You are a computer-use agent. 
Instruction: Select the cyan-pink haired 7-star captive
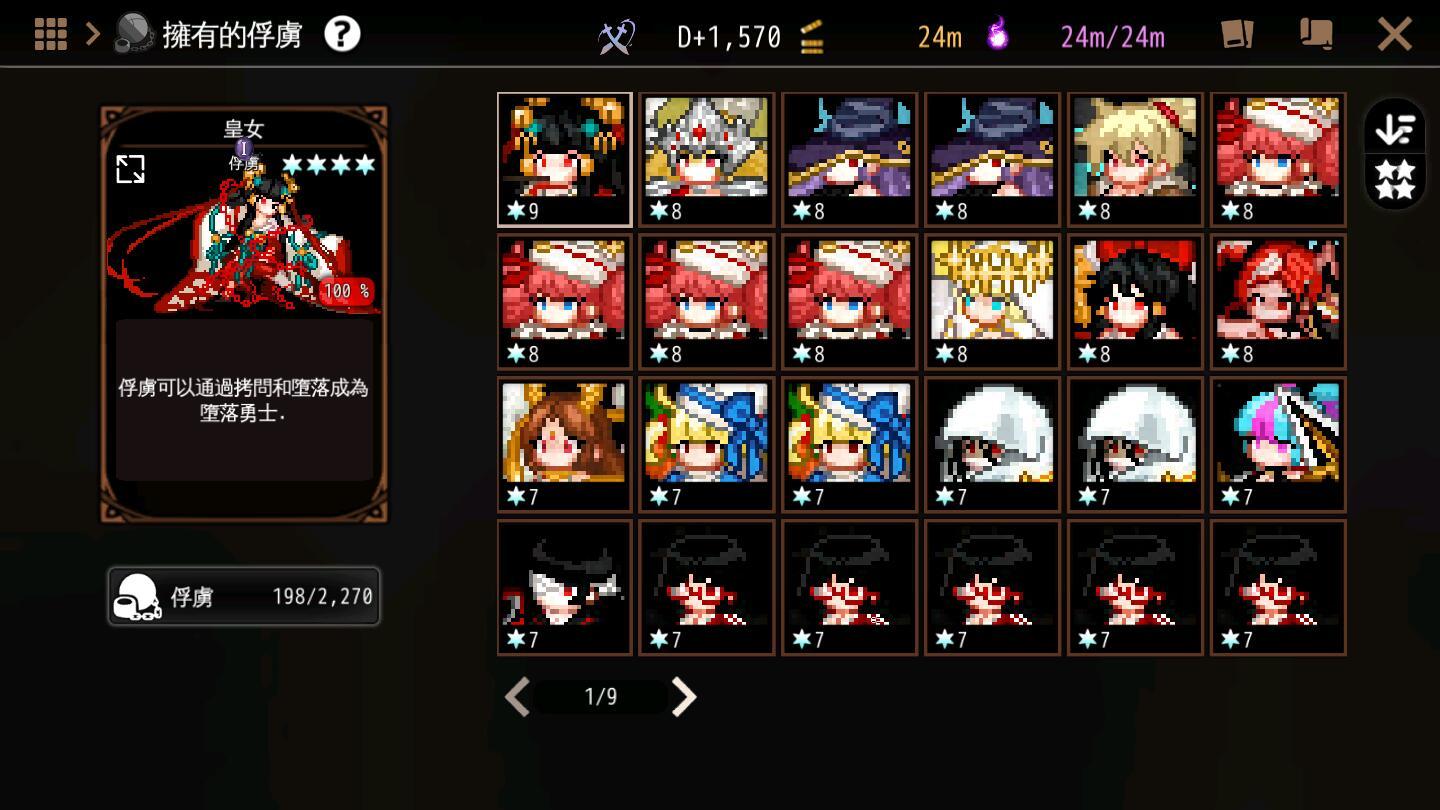1278,445
